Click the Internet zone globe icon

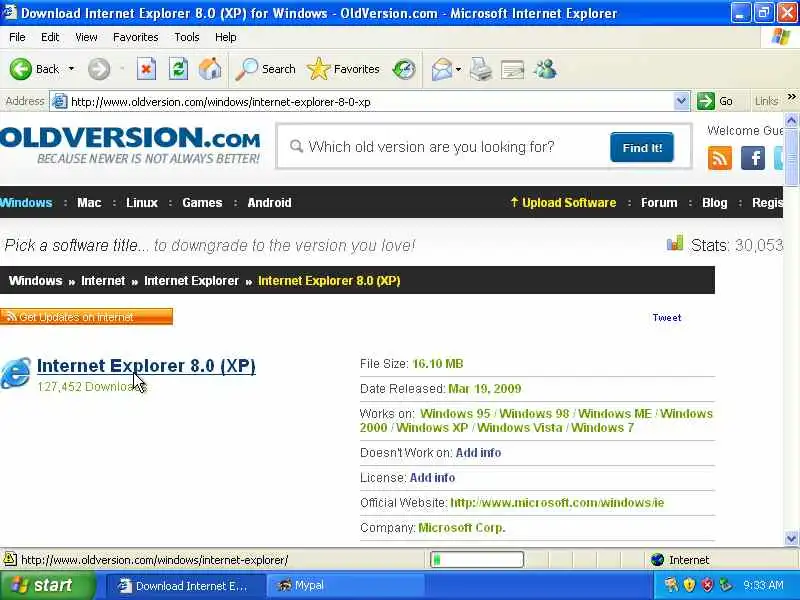(658, 560)
